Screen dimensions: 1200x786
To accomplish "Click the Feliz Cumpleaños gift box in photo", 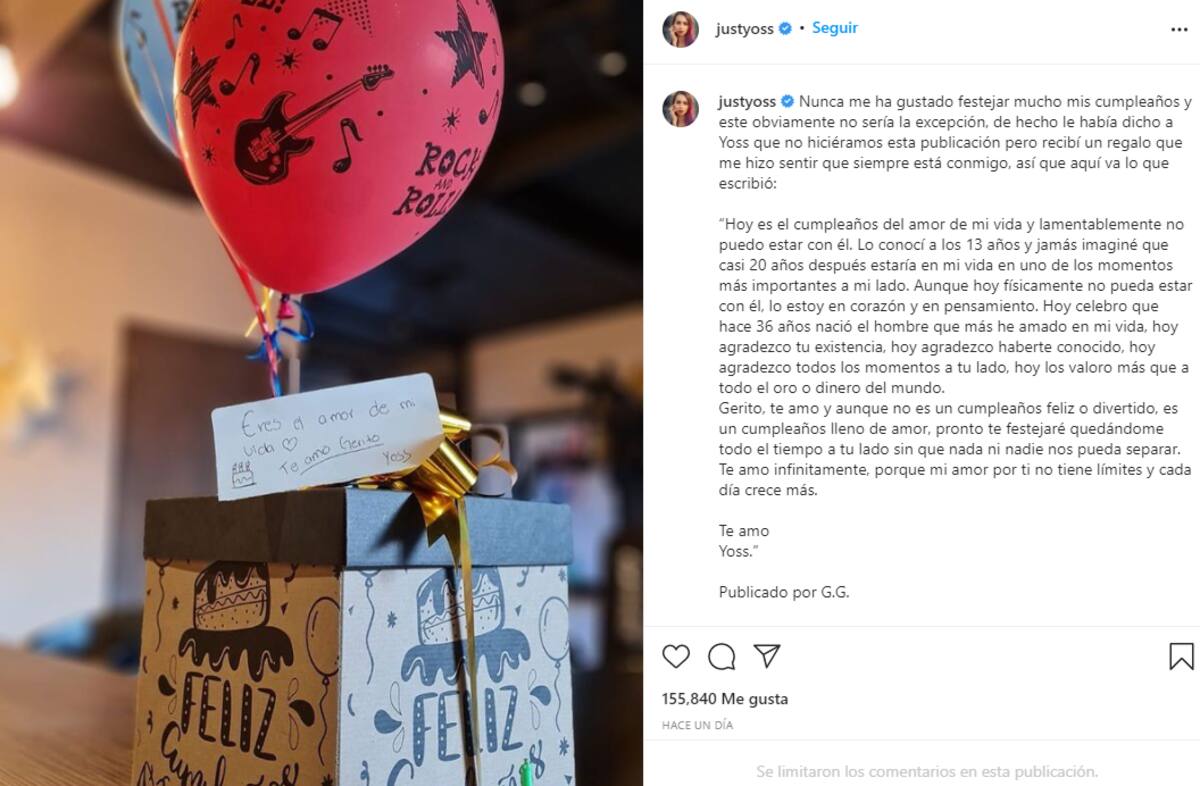I will (357, 640).
